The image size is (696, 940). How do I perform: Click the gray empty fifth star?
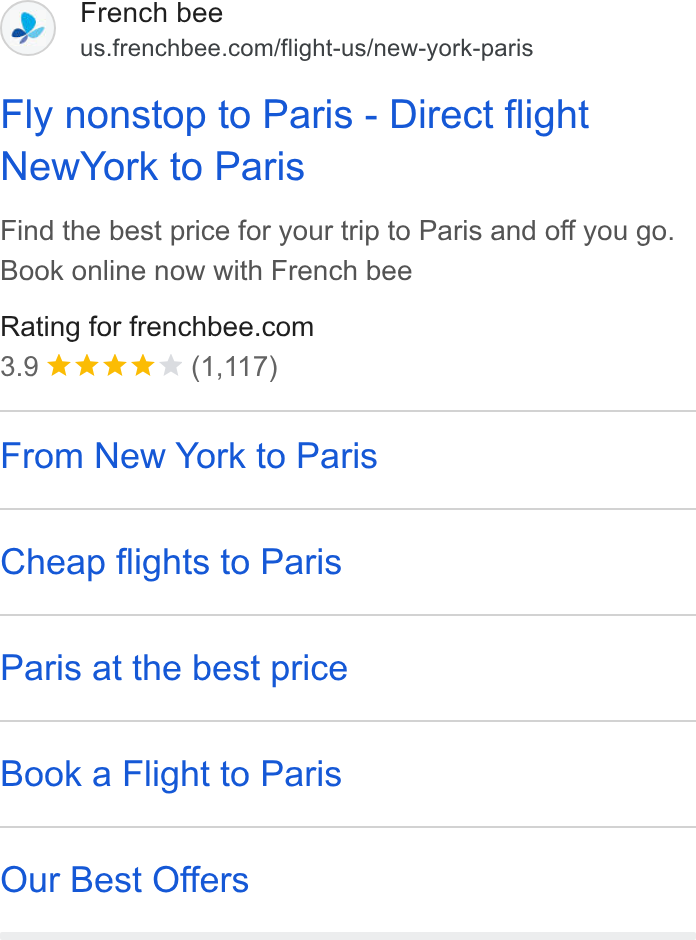tap(170, 365)
